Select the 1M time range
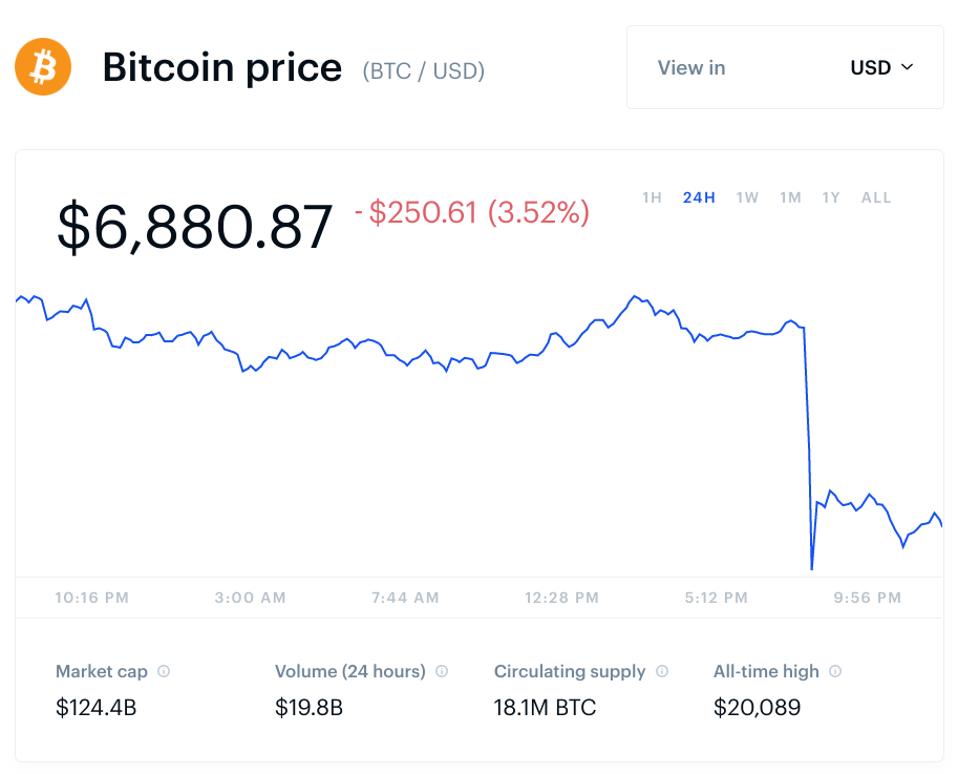The image size is (958, 774). coord(789,198)
